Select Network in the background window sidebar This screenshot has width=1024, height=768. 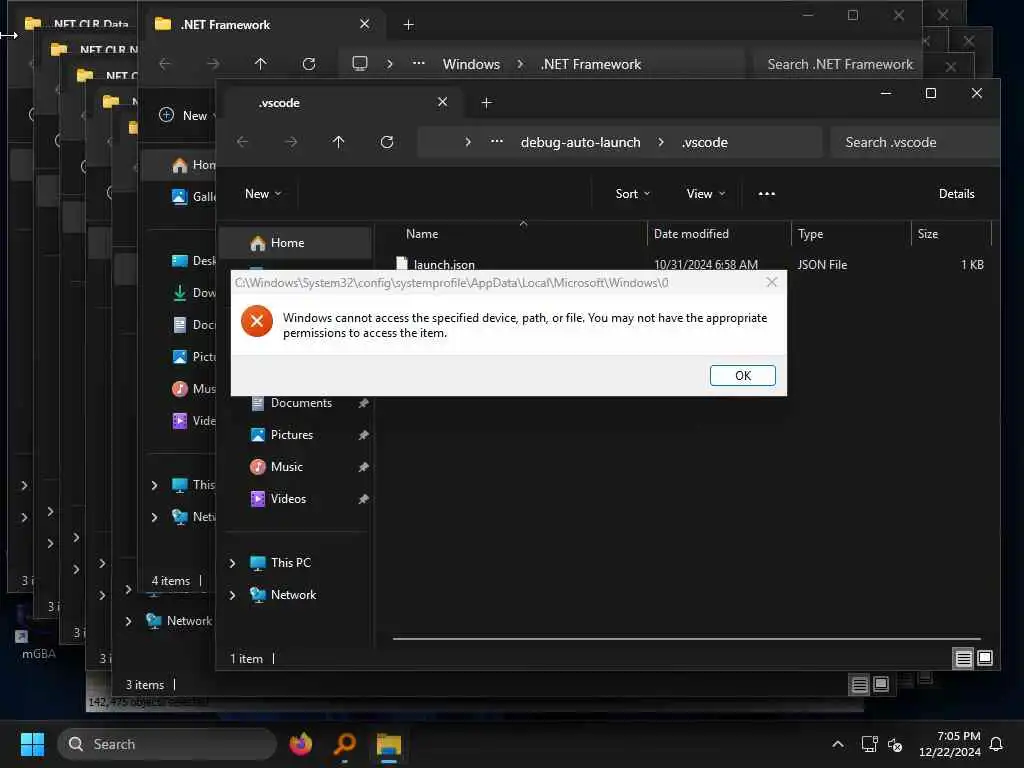click(x=179, y=621)
